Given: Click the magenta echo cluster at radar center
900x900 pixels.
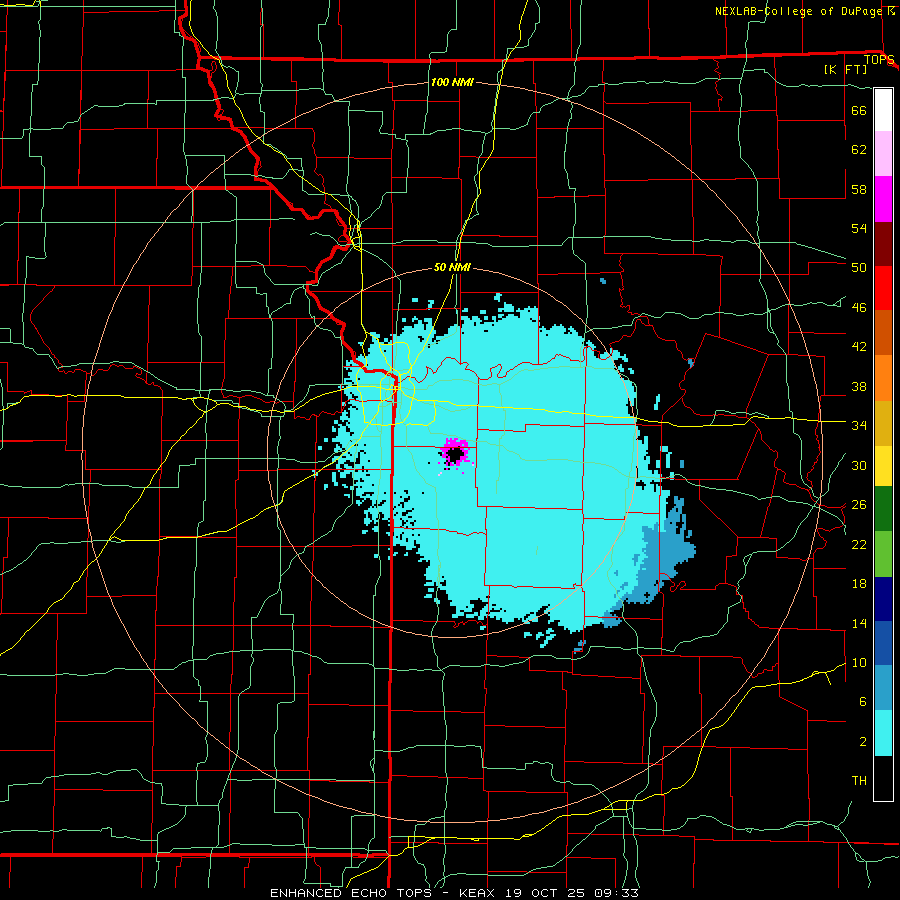Looking at the screenshot, I should point(455,453).
